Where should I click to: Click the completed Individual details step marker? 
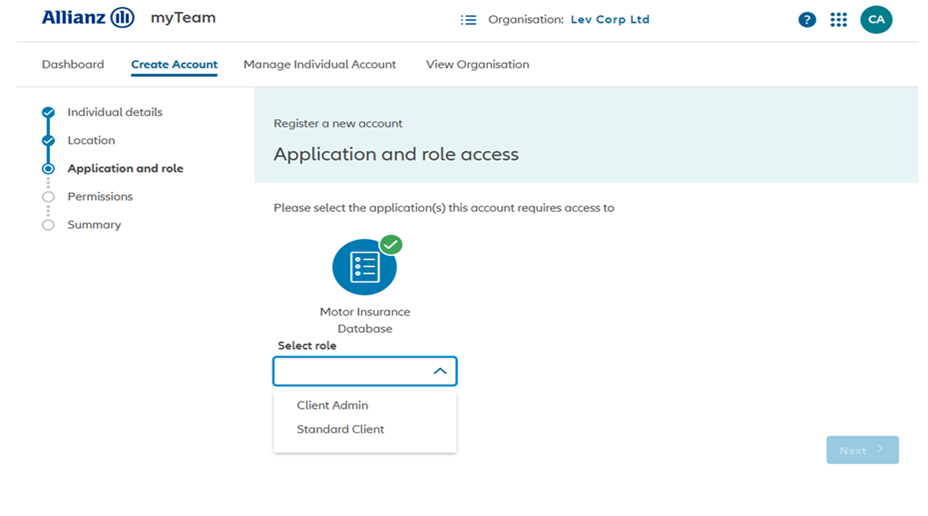coord(49,112)
